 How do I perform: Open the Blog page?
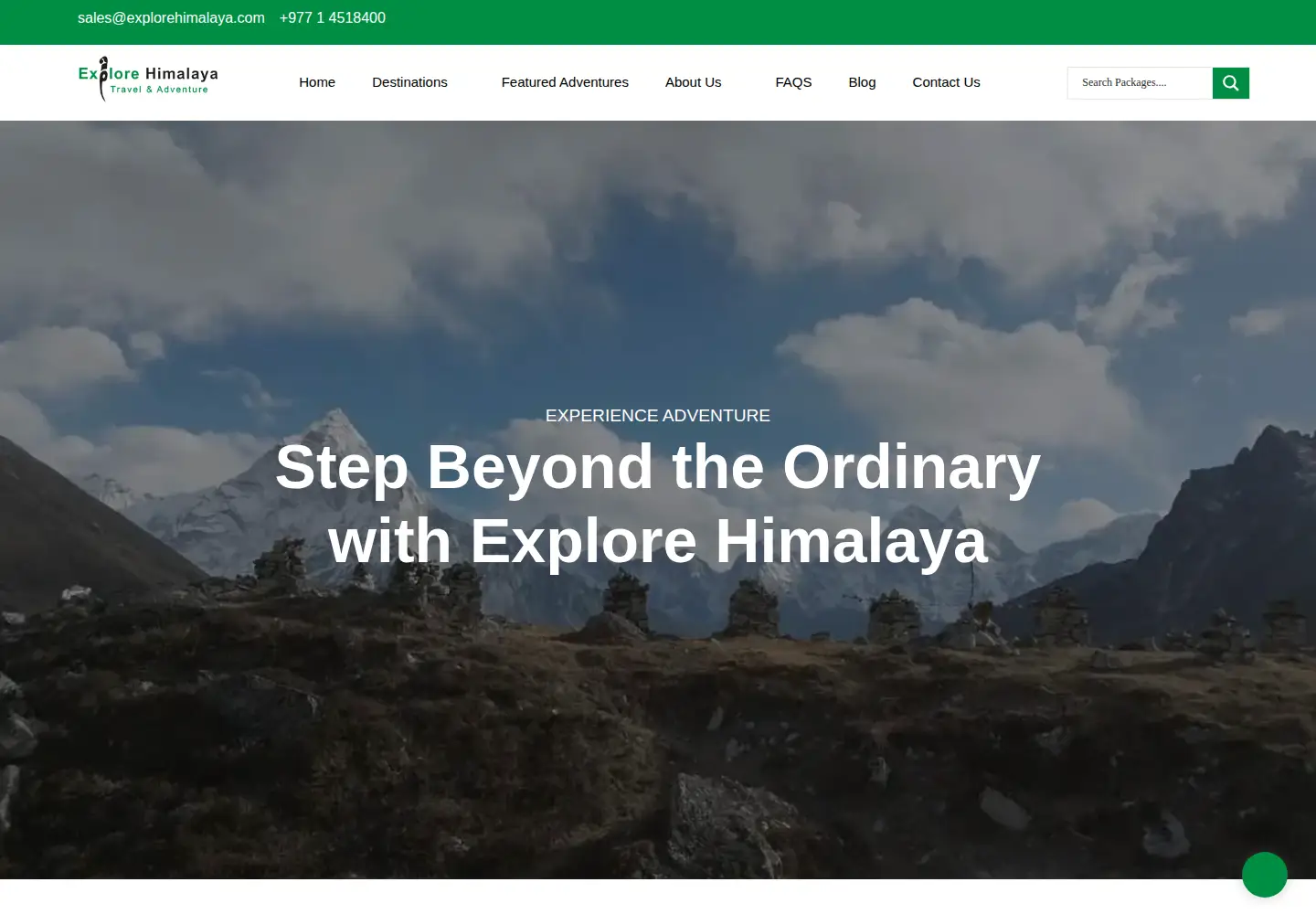pos(862,82)
